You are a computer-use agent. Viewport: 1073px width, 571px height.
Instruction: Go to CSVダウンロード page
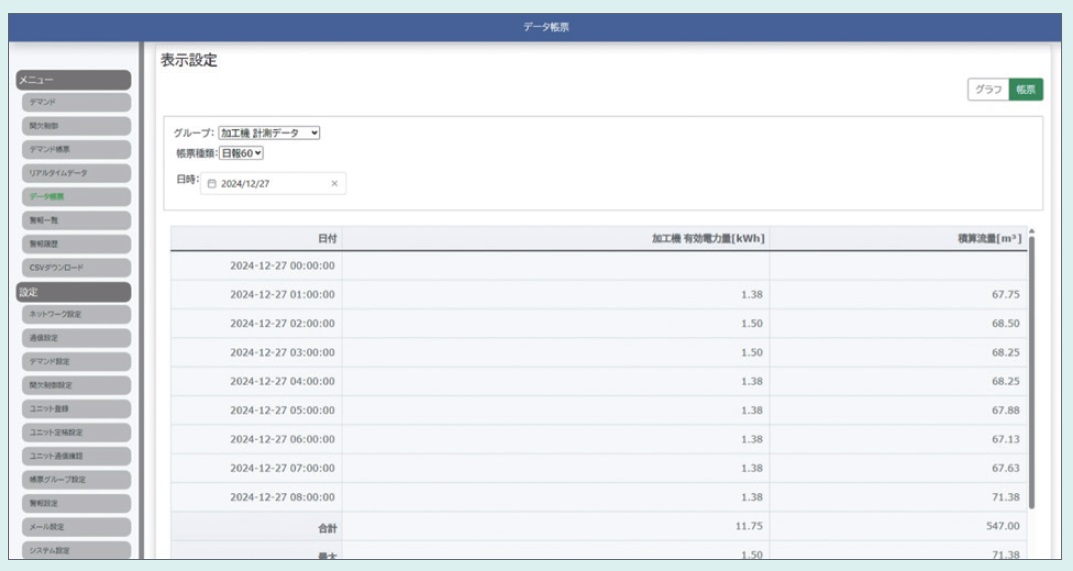76,268
